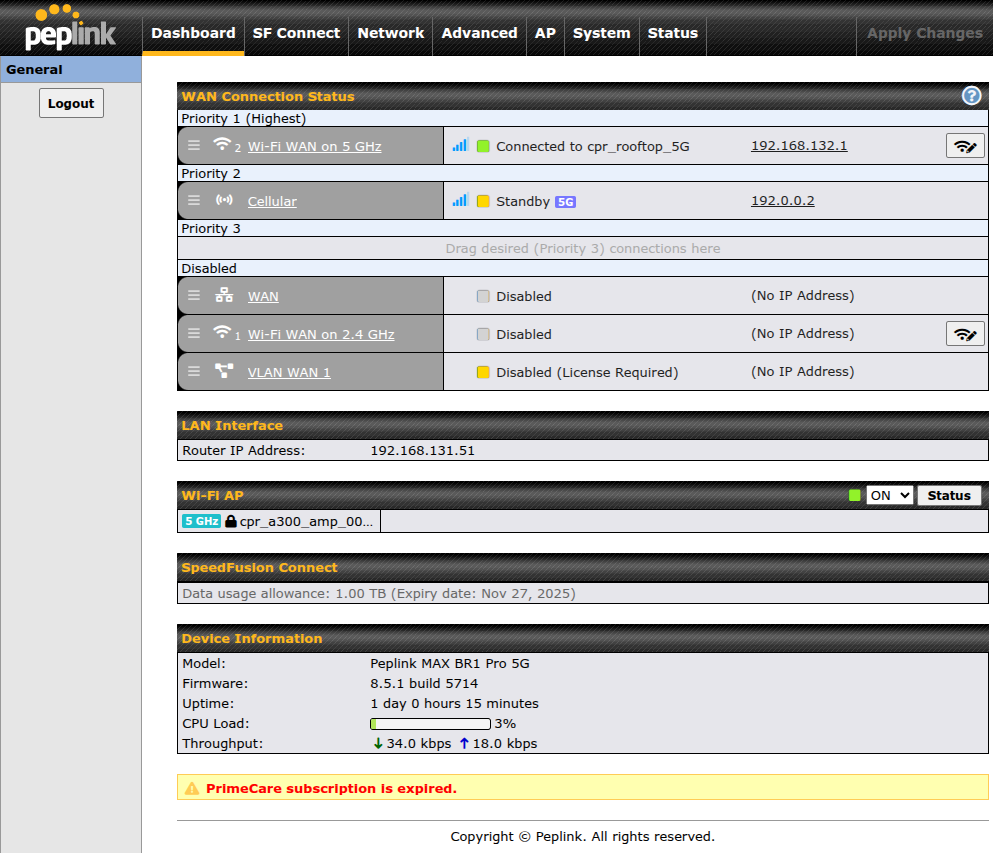The width and height of the screenshot is (993, 853).
Task: Click the Wi-Fi icon beside Wi-Fi WAN 2.4 GHz
Action: (x=222, y=332)
